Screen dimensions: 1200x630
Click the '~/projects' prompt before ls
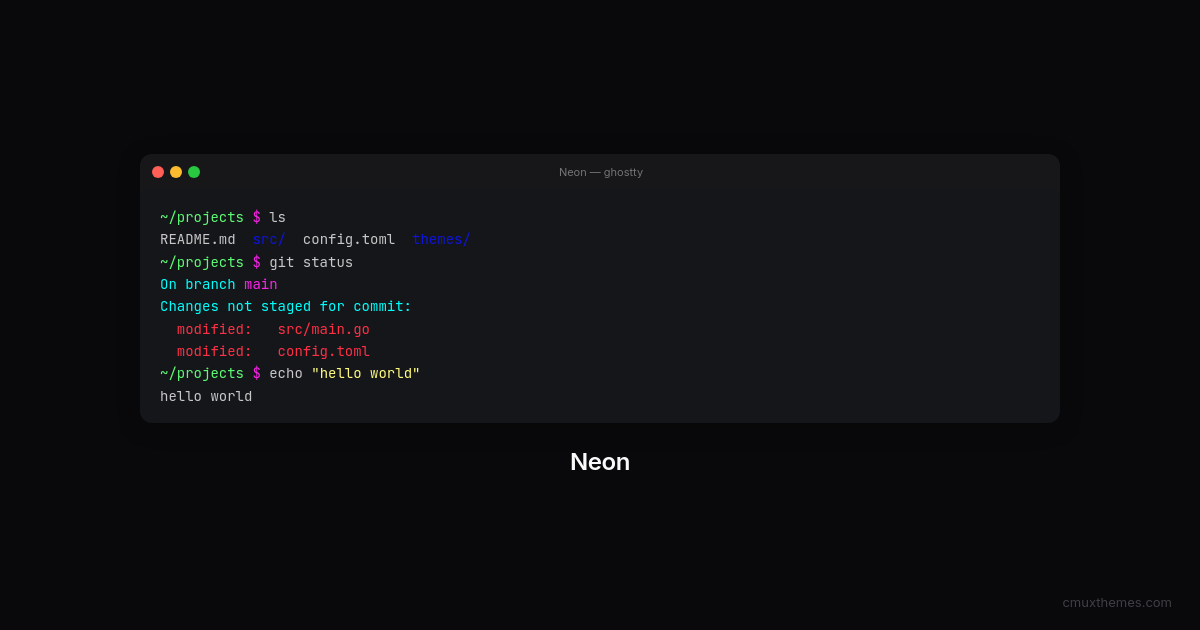(x=202, y=217)
